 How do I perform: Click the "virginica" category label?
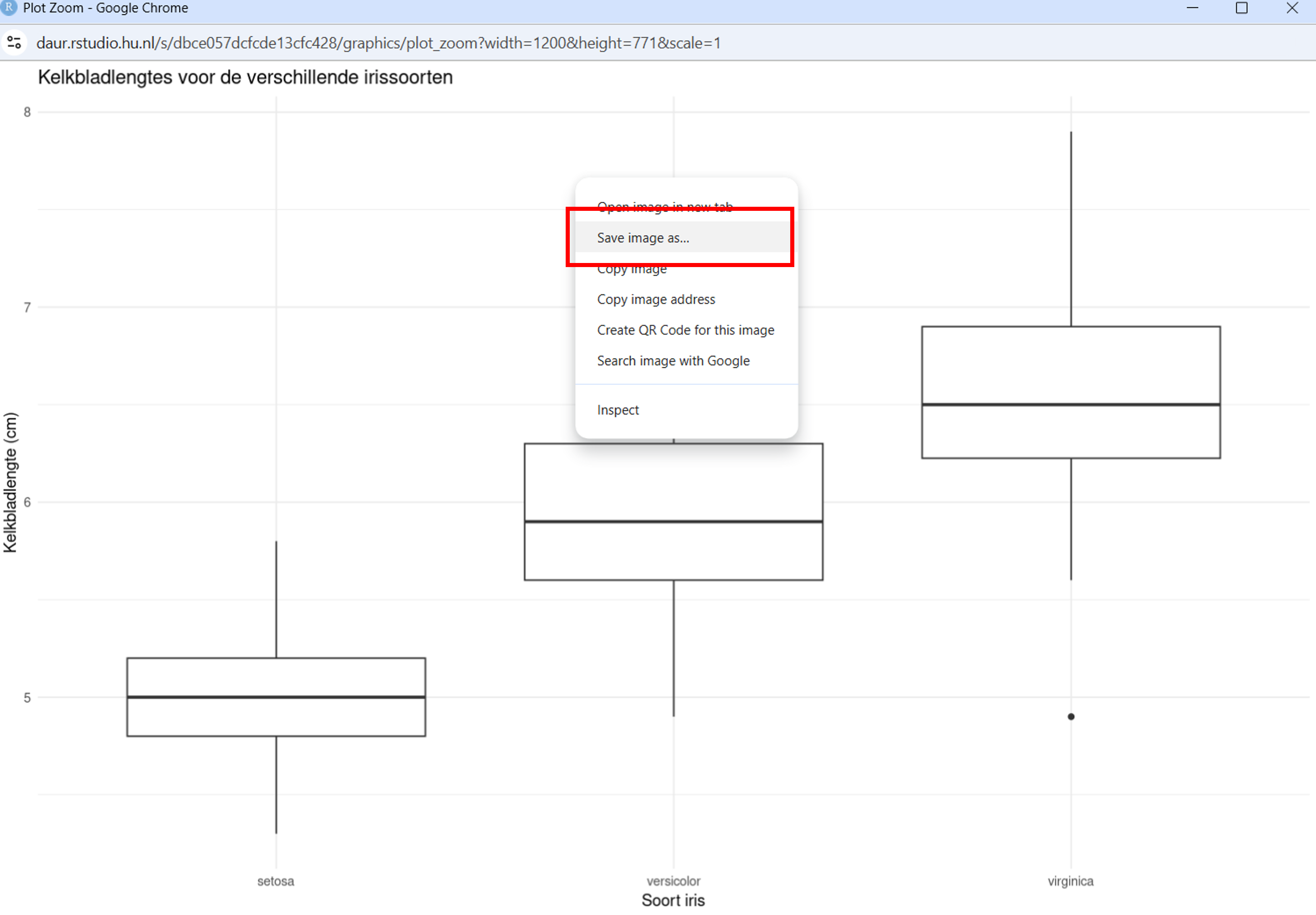click(x=1071, y=881)
